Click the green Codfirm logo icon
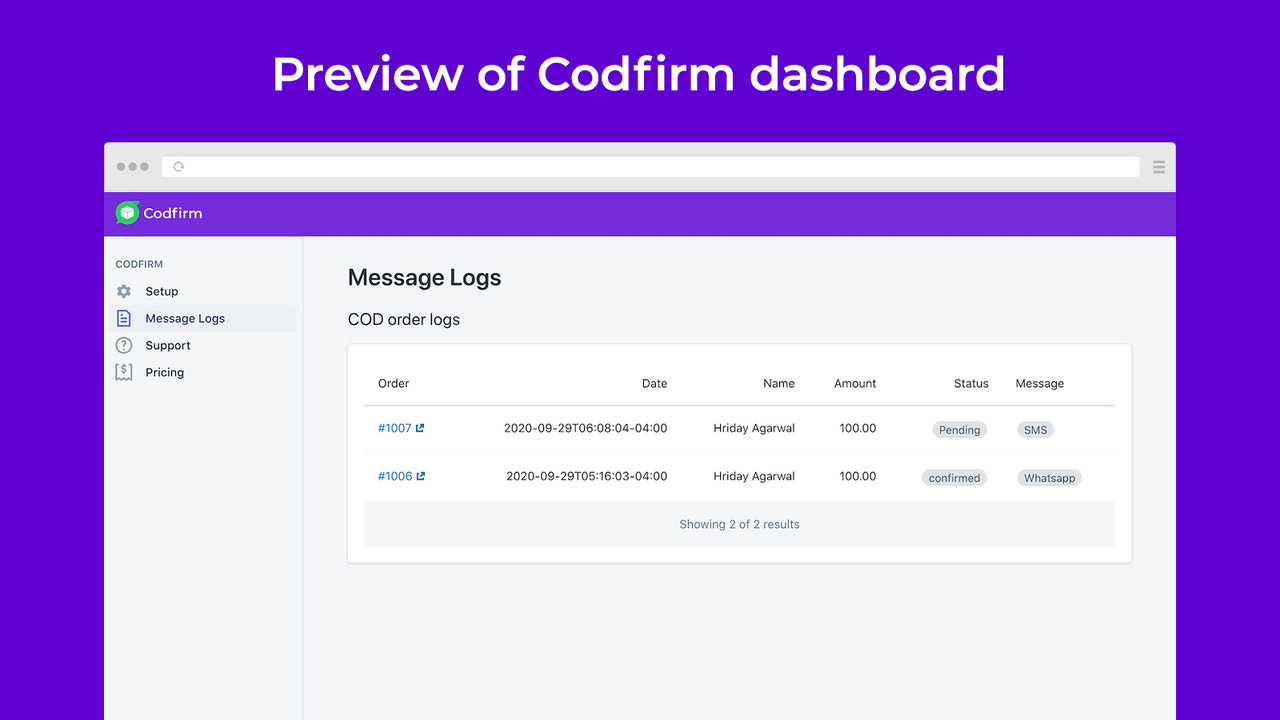The height and width of the screenshot is (720, 1280). 129,213
